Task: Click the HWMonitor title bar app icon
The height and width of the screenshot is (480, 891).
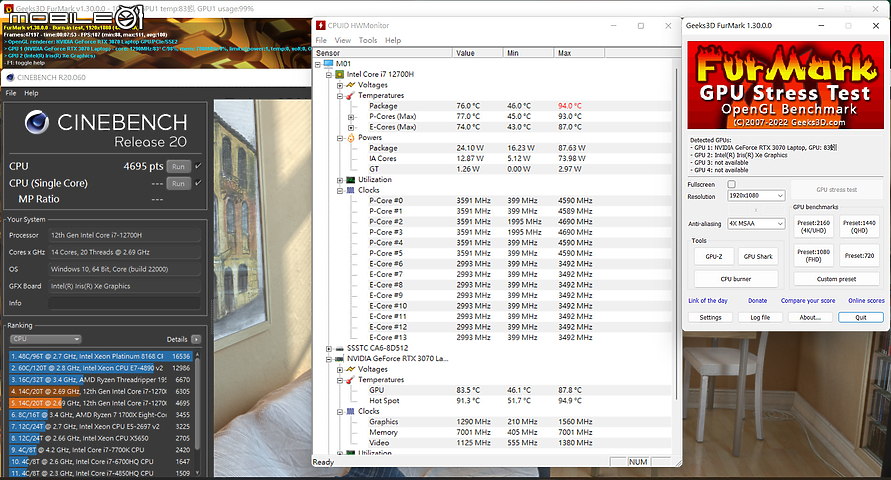Action: (x=320, y=26)
